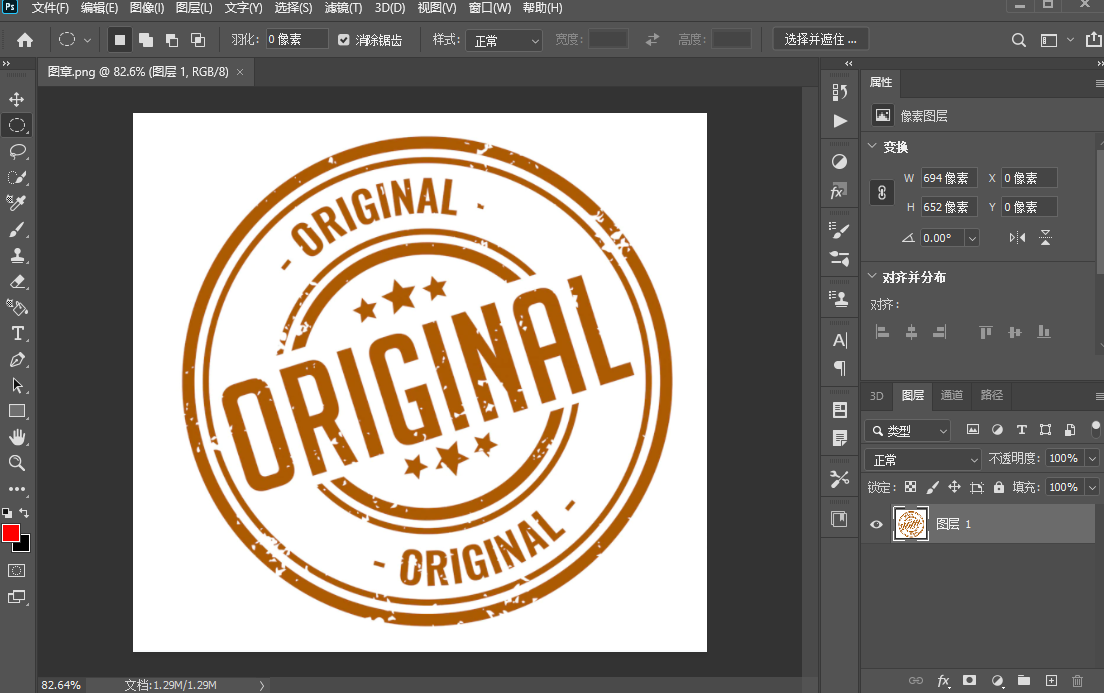Click the 选择并遮住 button
Viewport: 1104px width, 693px height.
[x=820, y=39]
